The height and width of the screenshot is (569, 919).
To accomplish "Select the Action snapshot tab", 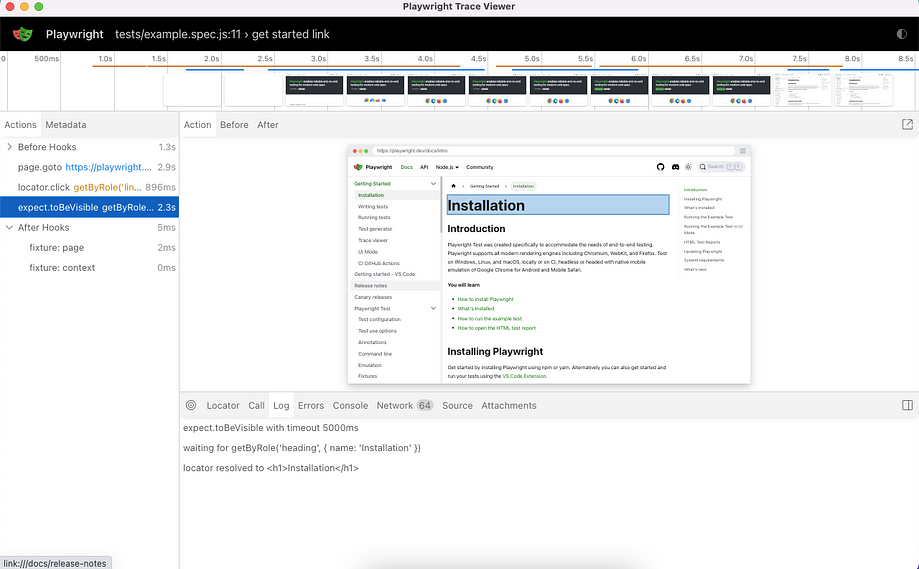I will coord(198,125).
